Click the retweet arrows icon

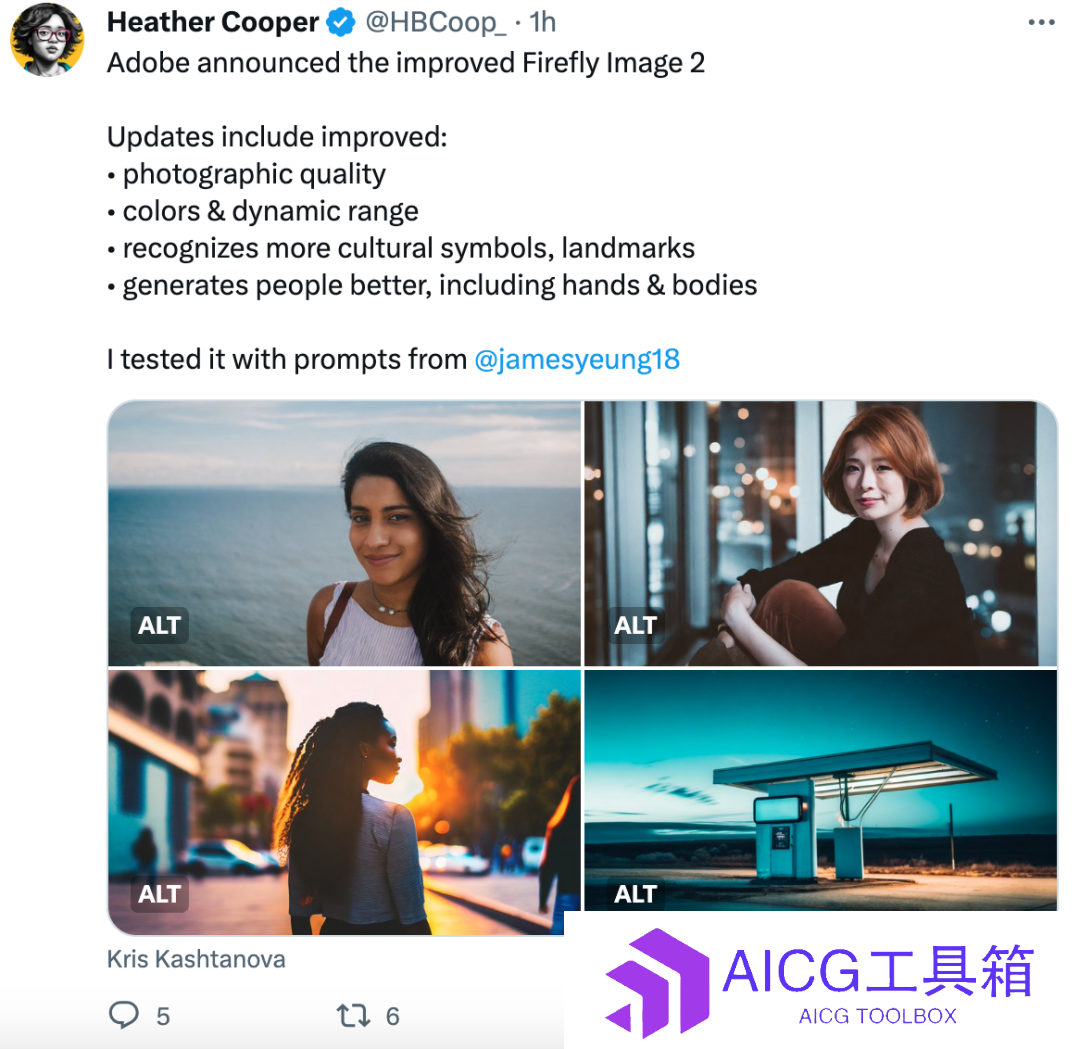pos(353,1015)
